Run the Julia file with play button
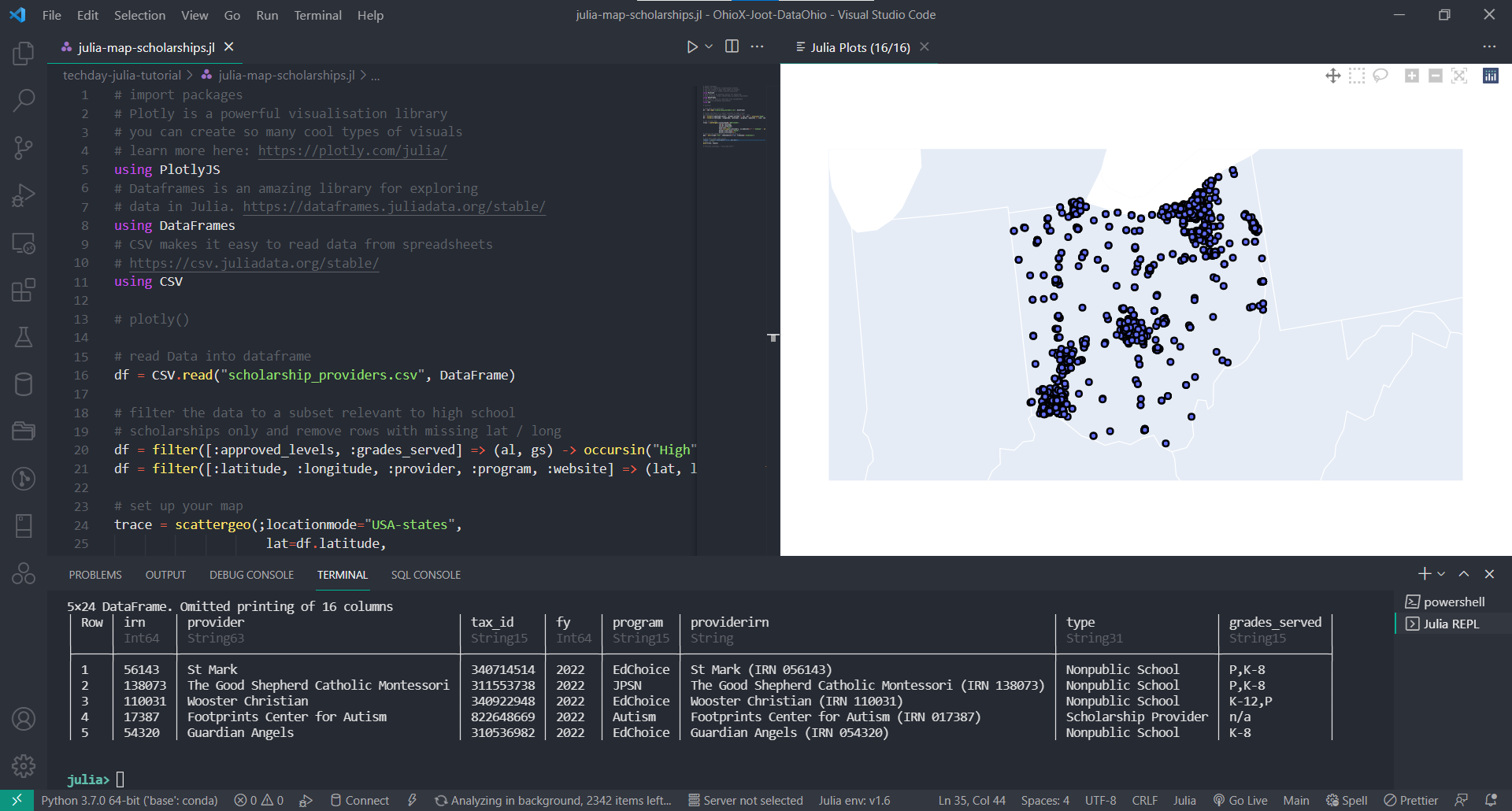The width and height of the screenshot is (1512, 811). (691, 47)
